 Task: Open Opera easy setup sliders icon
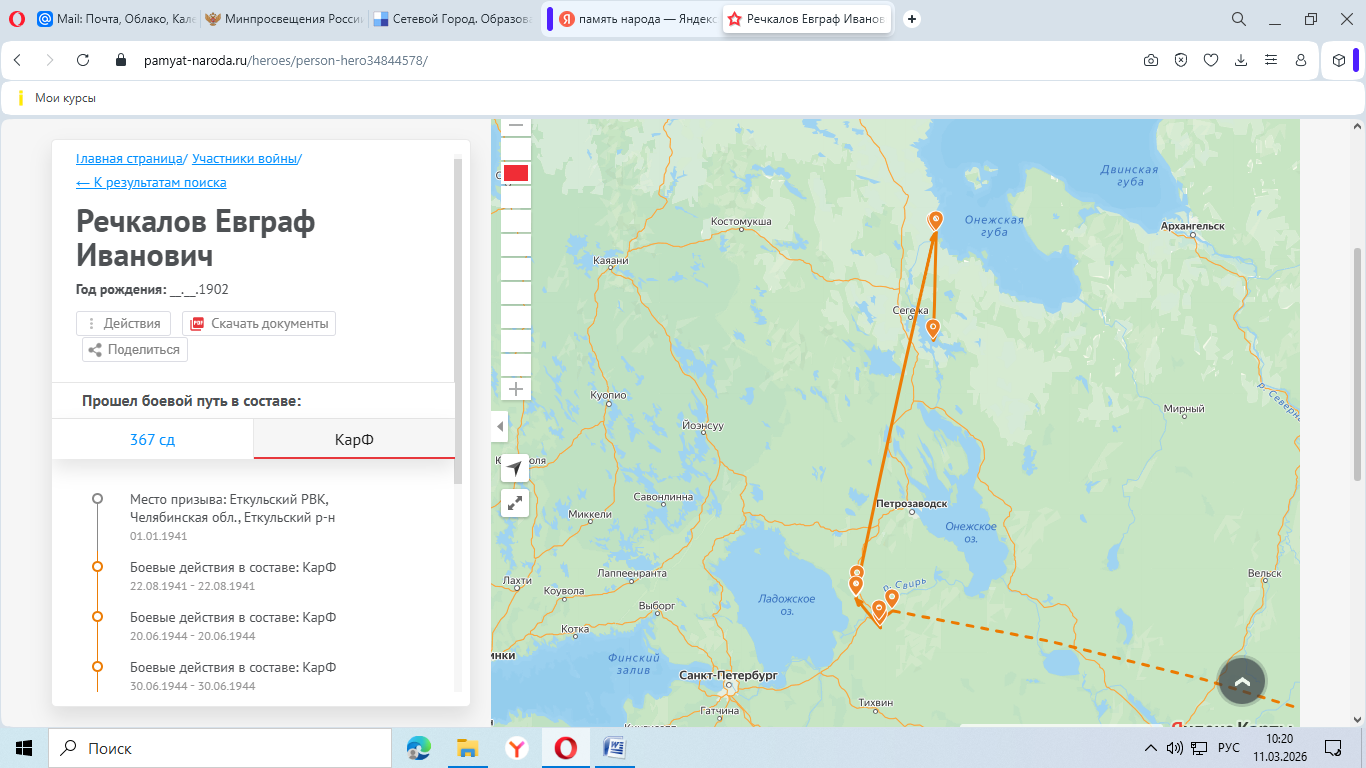(x=1271, y=60)
